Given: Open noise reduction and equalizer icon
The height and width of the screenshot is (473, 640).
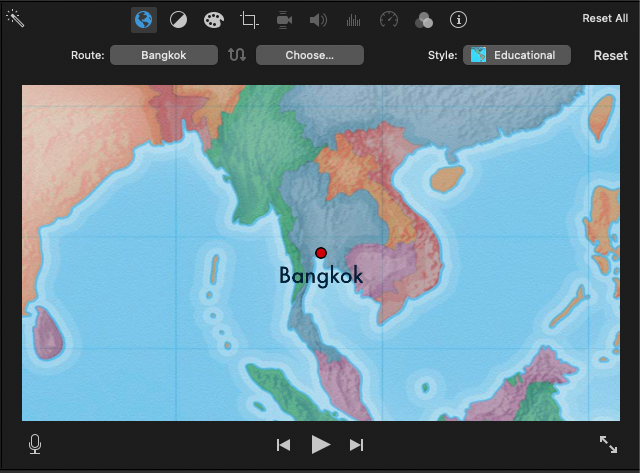Looking at the screenshot, I should [x=353, y=20].
